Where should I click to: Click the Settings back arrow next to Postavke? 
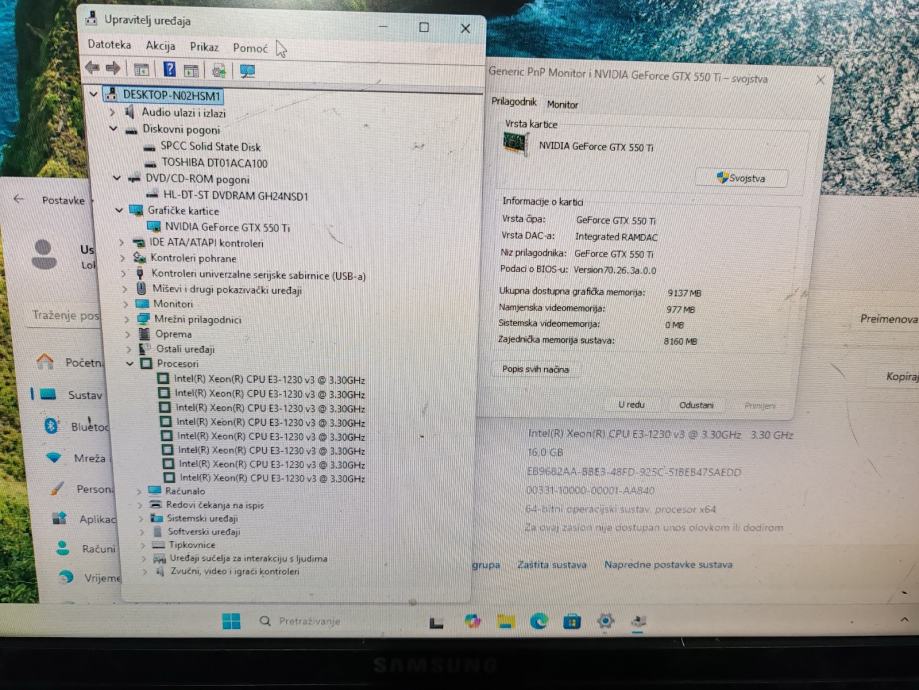(19, 199)
